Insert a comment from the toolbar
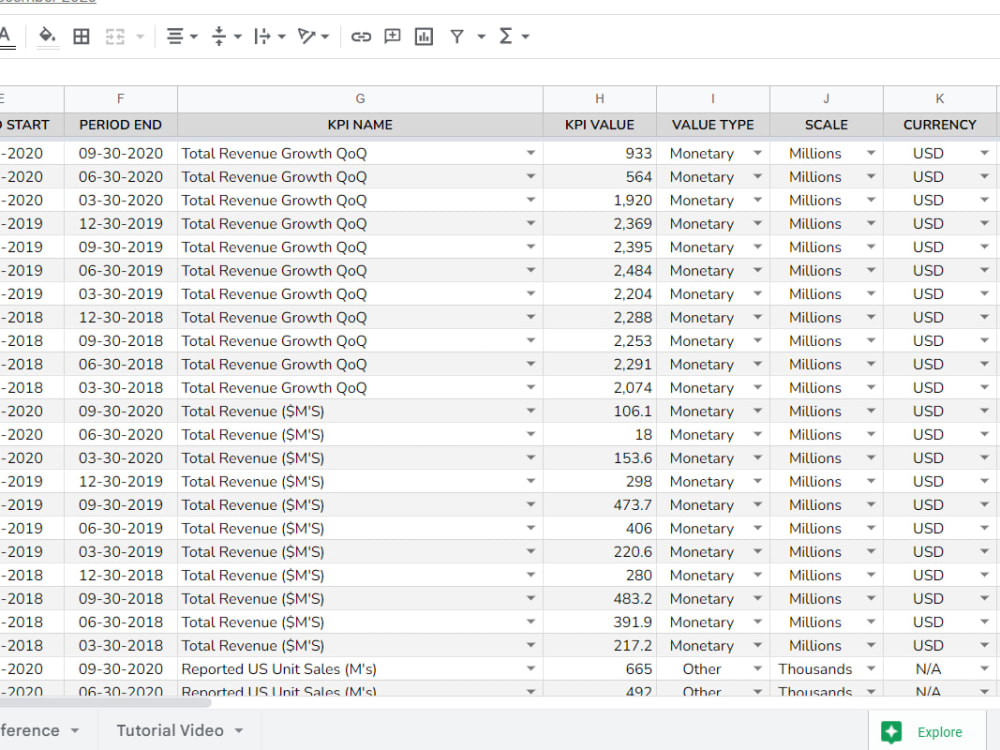The height and width of the screenshot is (750, 1000). (391, 36)
